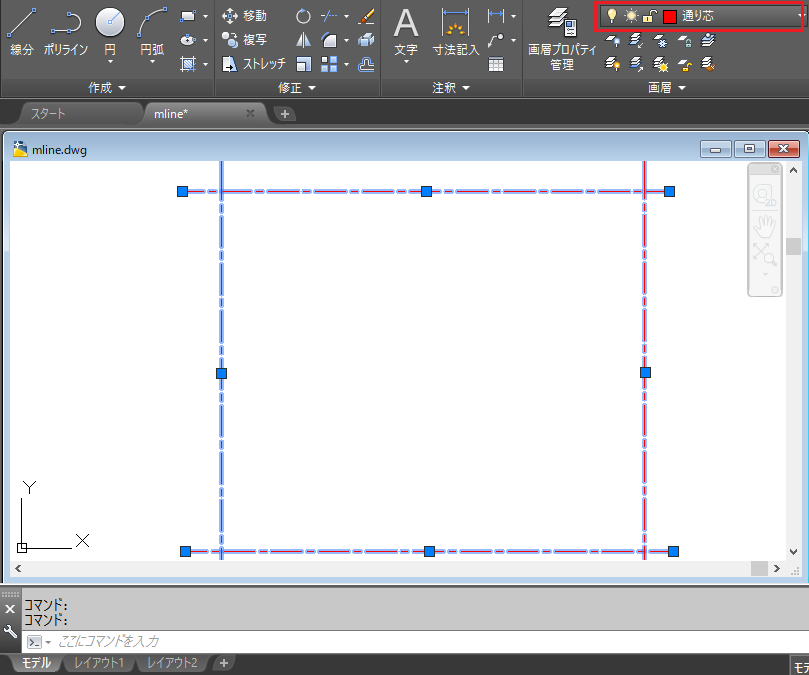The image size is (809, 675).
Task: Select the ポリライン (Polyline) tool
Action: pos(66,31)
